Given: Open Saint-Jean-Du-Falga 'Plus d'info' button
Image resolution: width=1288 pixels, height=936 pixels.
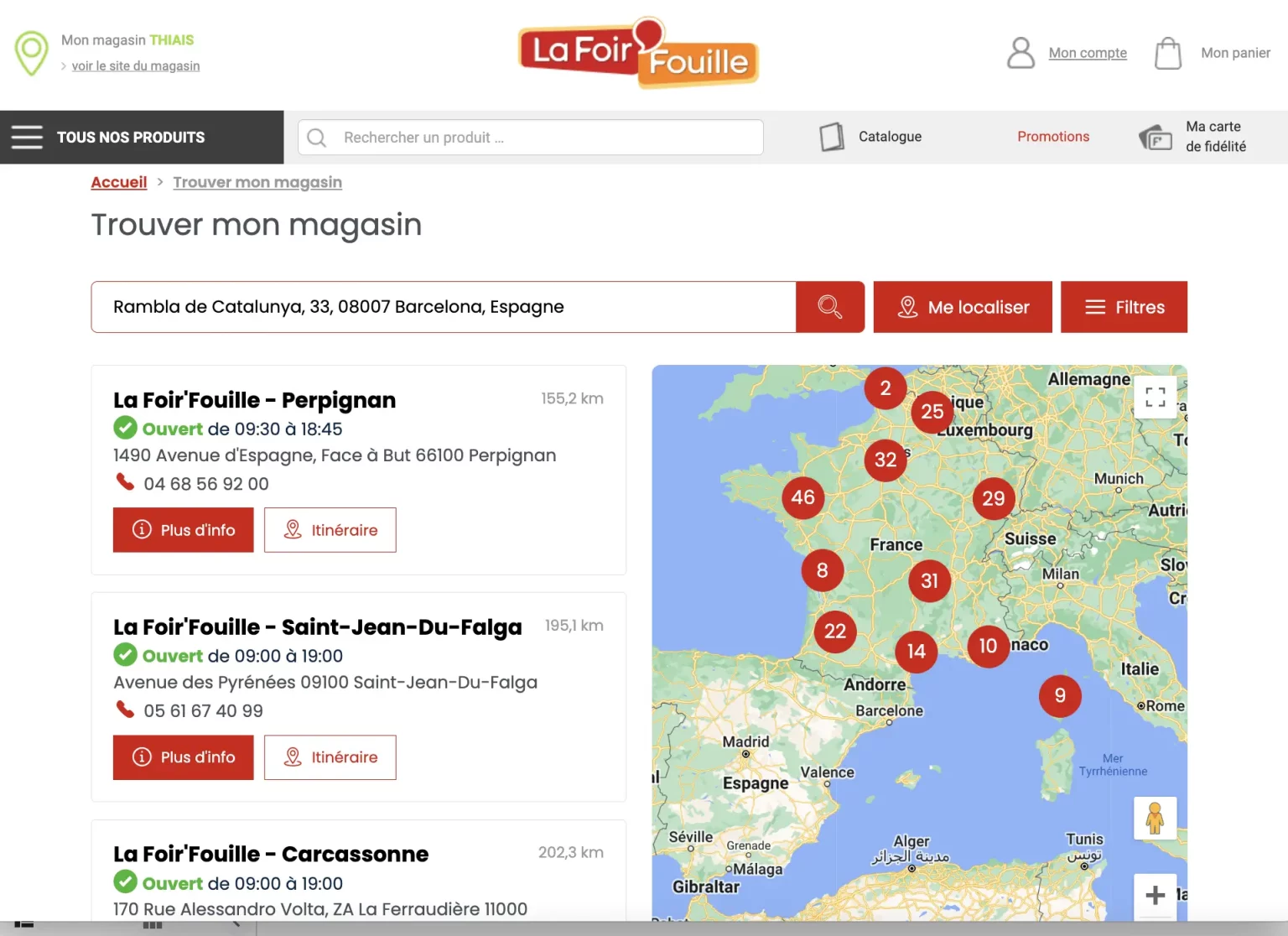Looking at the screenshot, I should tap(184, 757).
